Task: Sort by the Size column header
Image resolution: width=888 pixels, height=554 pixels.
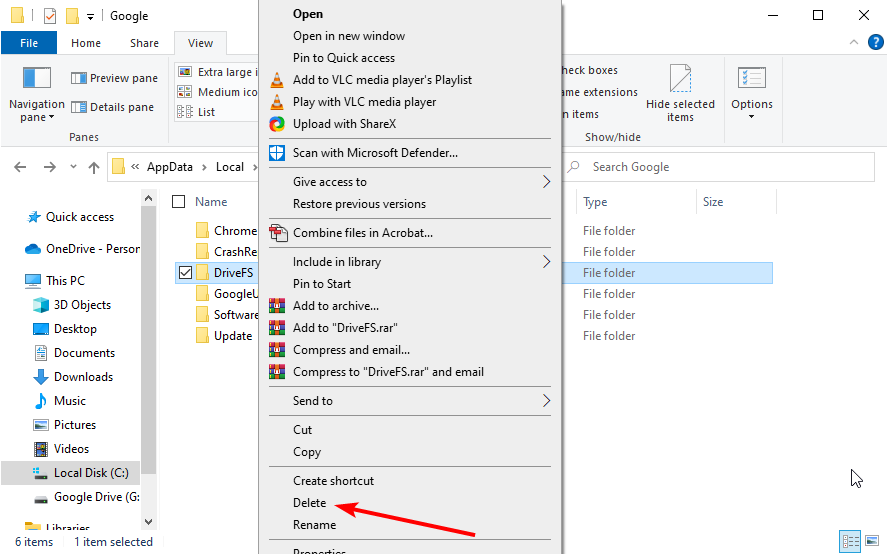Action: pyautogui.click(x=712, y=202)
